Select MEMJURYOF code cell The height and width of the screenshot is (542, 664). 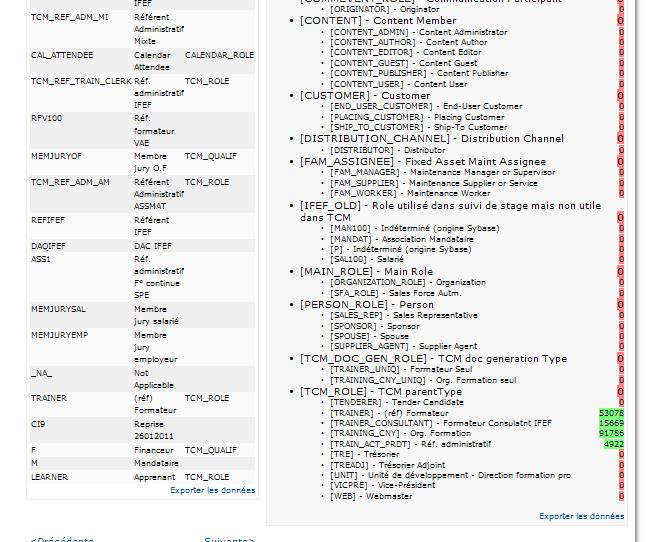click(x=56, y=157)
